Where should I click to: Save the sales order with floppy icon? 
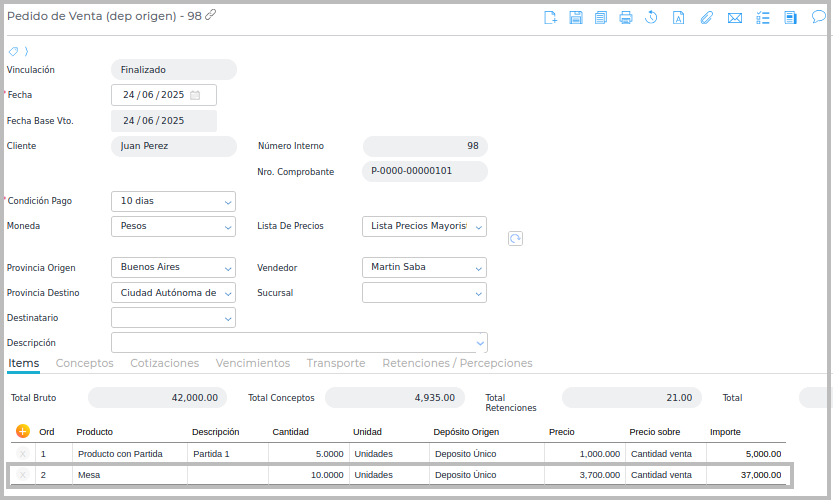(576, 17)
